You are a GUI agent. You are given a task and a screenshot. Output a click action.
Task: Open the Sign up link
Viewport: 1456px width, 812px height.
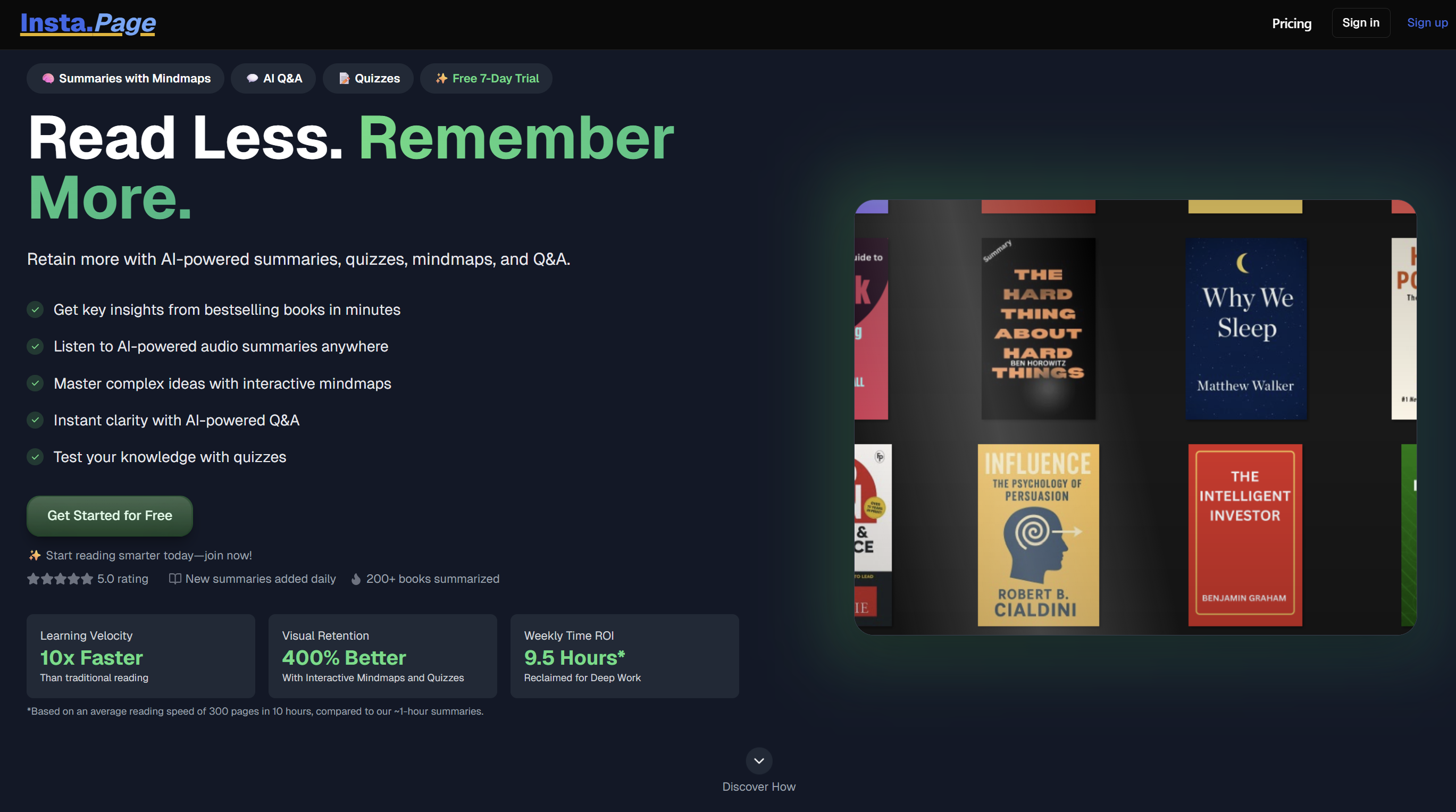pyautogui.click(x=1427, y=23)
